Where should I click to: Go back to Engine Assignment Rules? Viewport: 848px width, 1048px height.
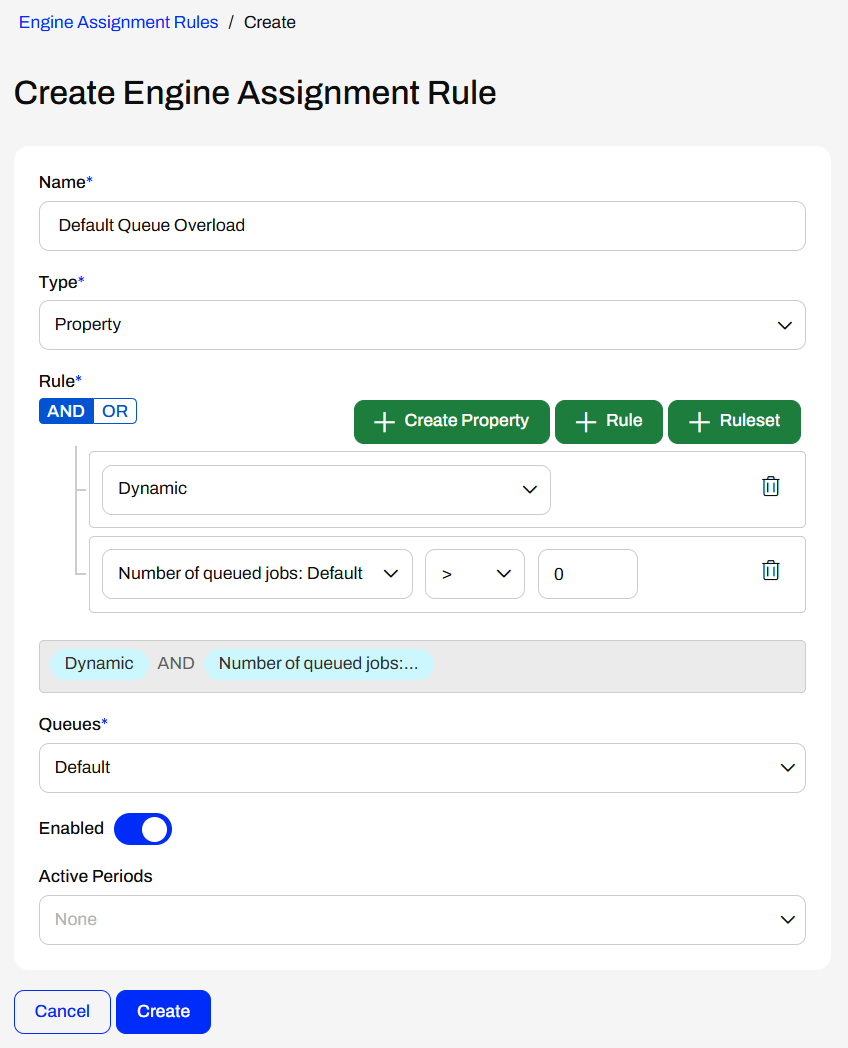point(118,22)
